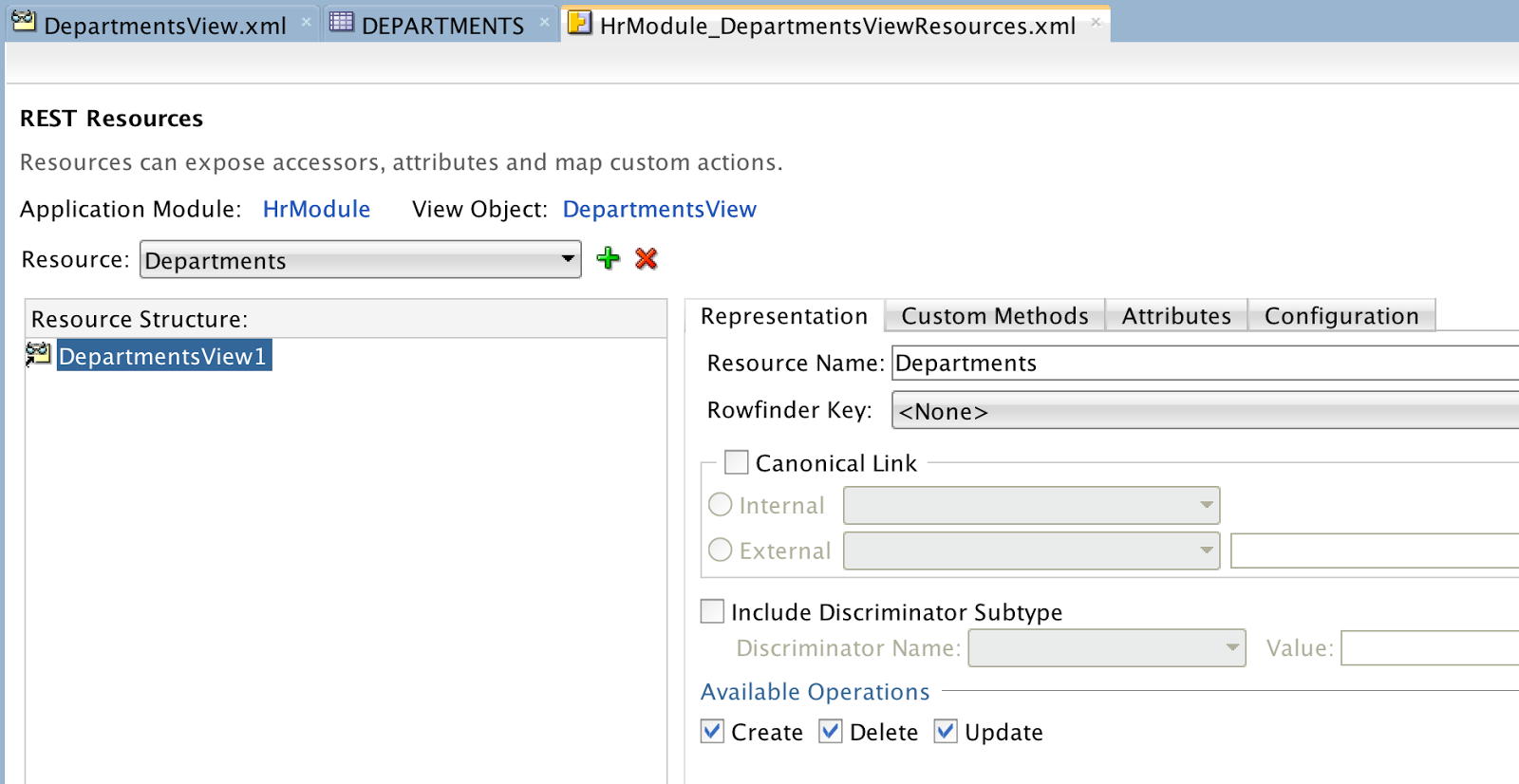The height and width of the screenshot is (784, 1519).
Task: Open the HrModule application module link
Action: click(316, 209)
